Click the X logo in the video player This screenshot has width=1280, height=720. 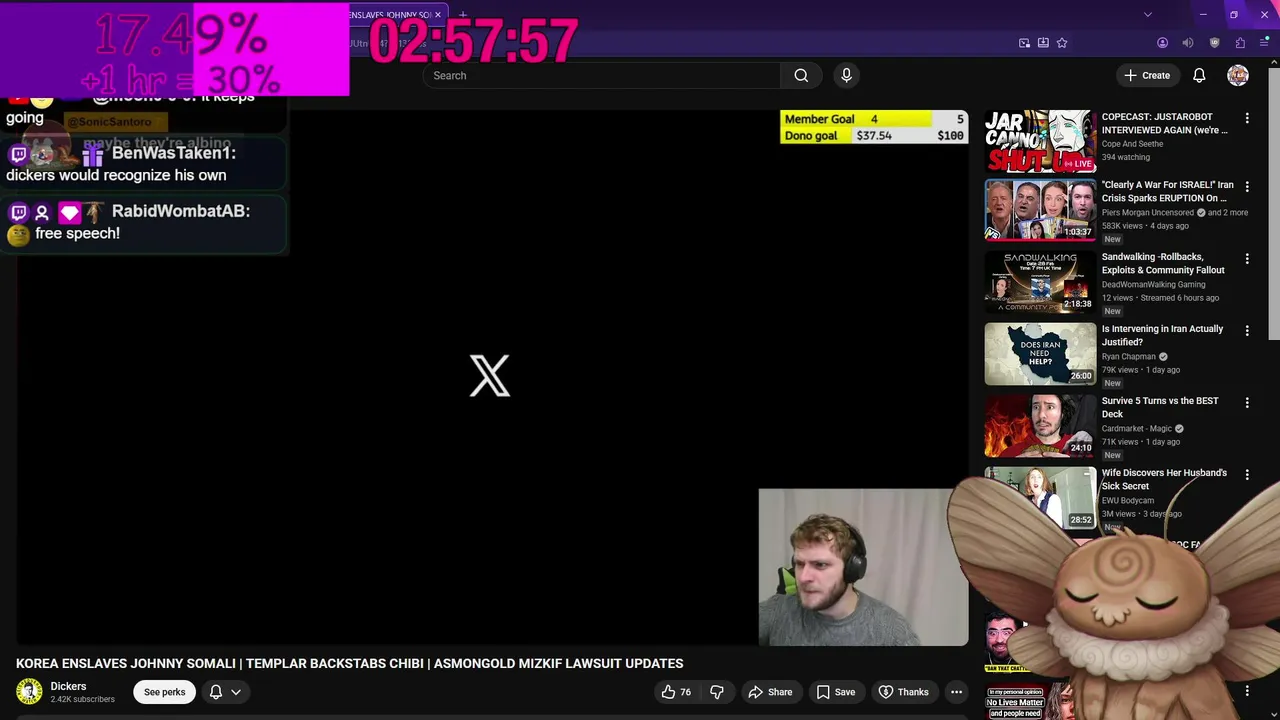490,376
